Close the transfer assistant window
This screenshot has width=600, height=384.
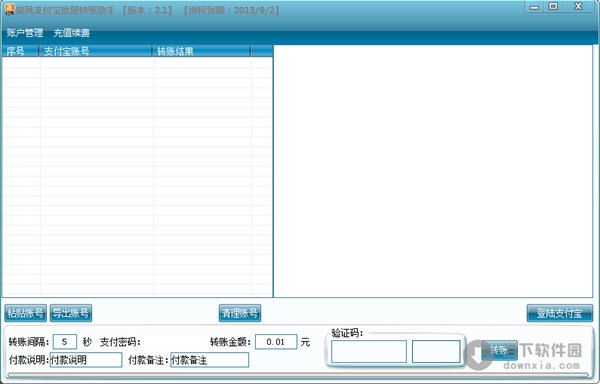pos(579,7)
